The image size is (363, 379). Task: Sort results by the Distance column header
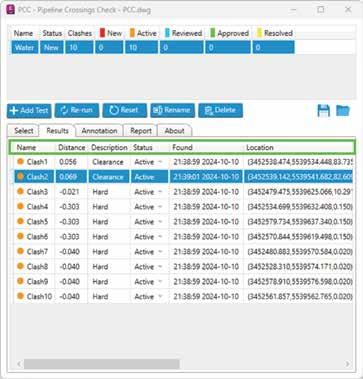(x=72, y=147)
